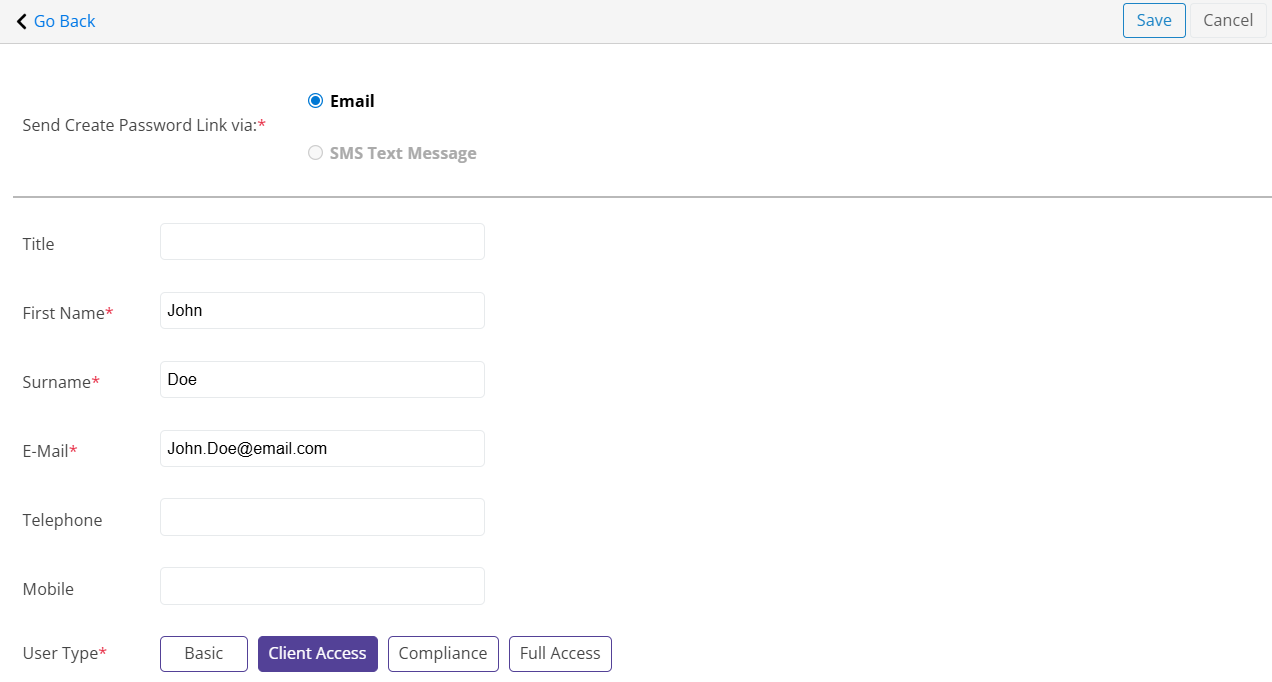The width and height of the screenshot is (1272, 682).
Task: Click the E-Mail address input field
Action: click(x=322, y=449)
